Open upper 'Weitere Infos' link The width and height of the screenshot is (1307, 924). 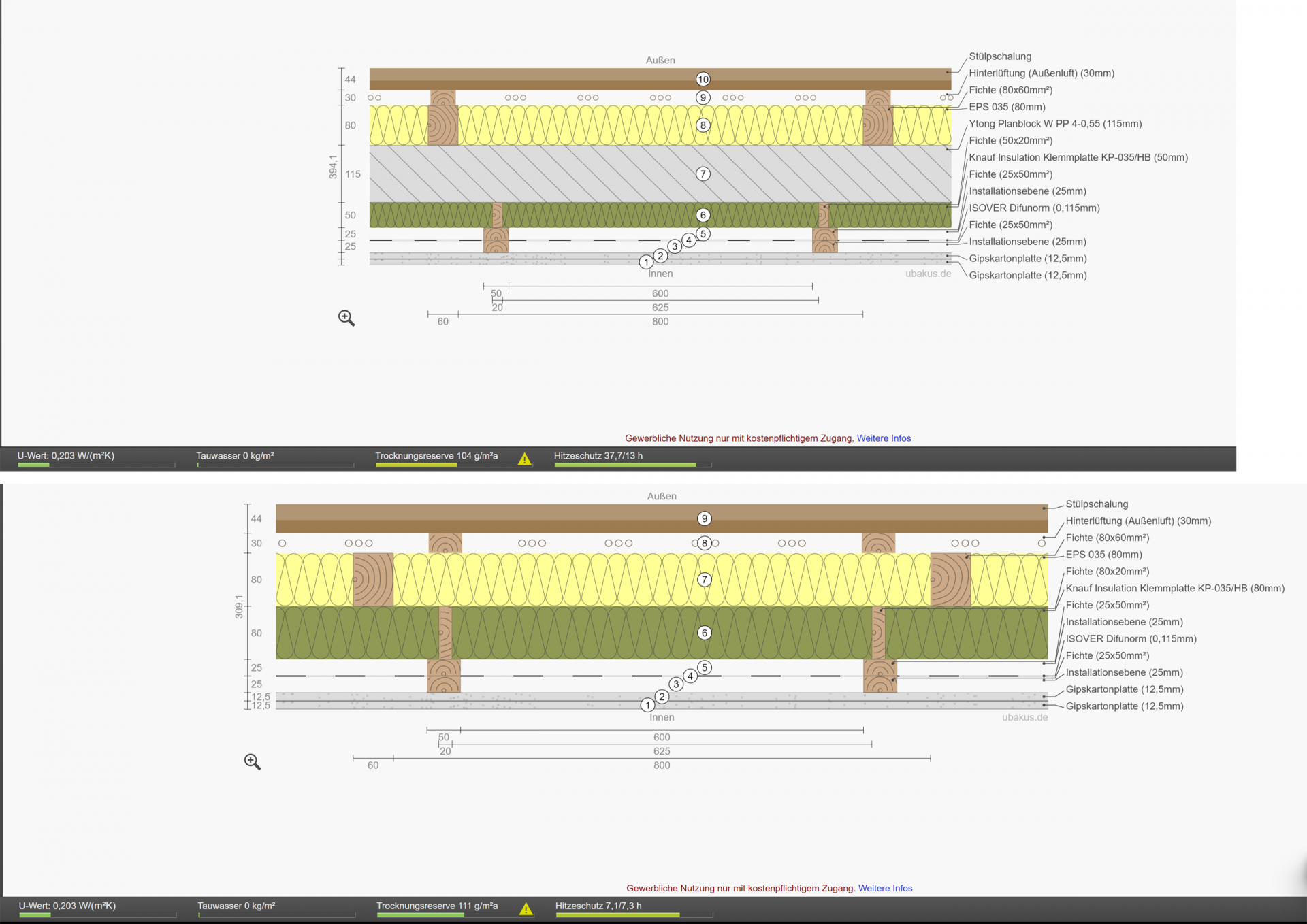coord(884,438)
